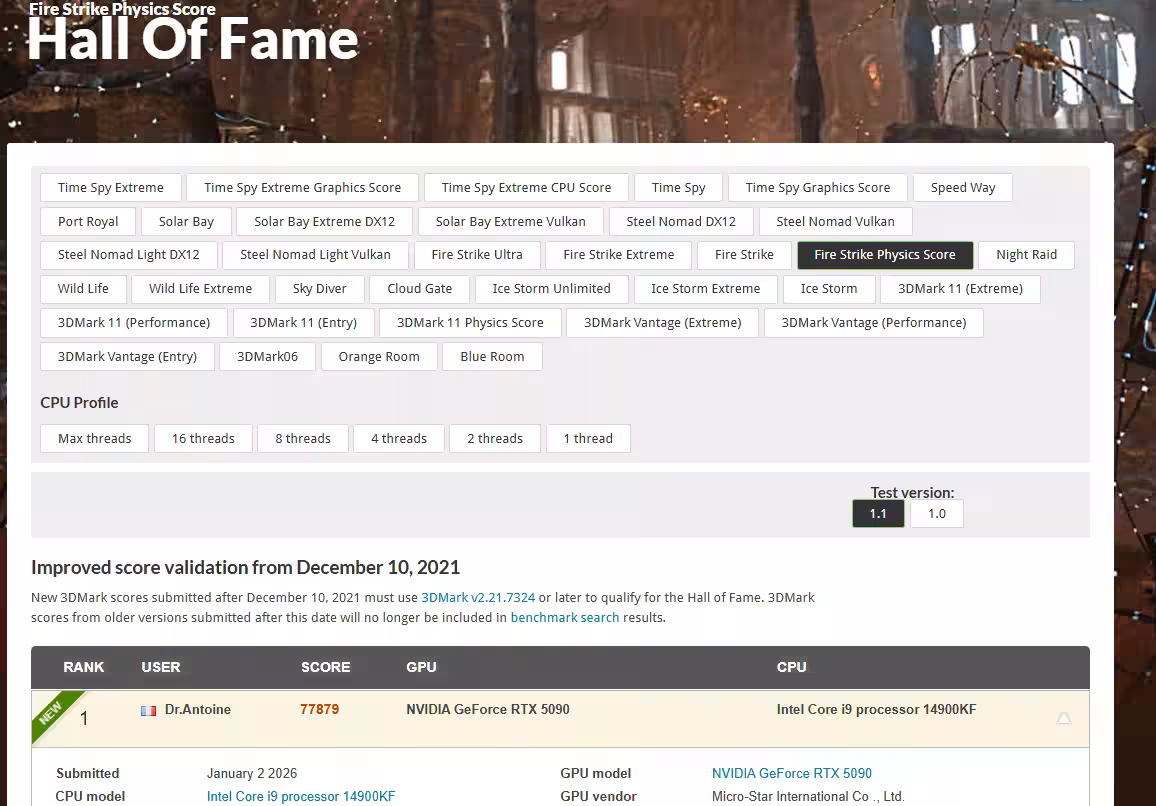Switch to Time Spy Extreme benchmark
The height and width of the screenshot is (806, 1156).
coord(111,188)
